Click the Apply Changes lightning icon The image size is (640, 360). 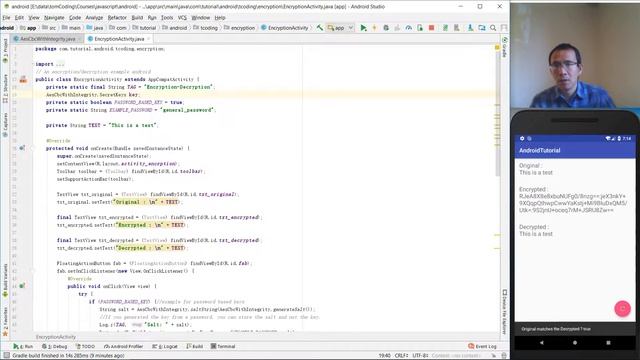coord(374,28)
